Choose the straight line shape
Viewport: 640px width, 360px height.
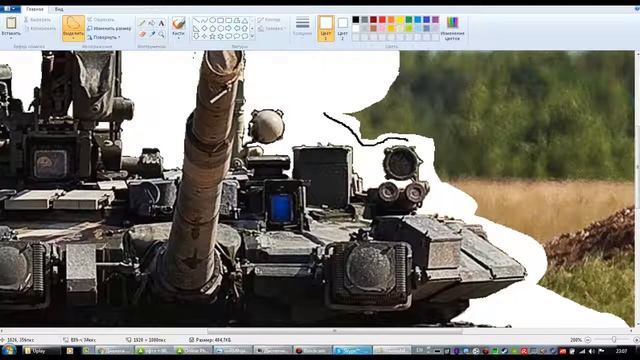tap(196, 20)
